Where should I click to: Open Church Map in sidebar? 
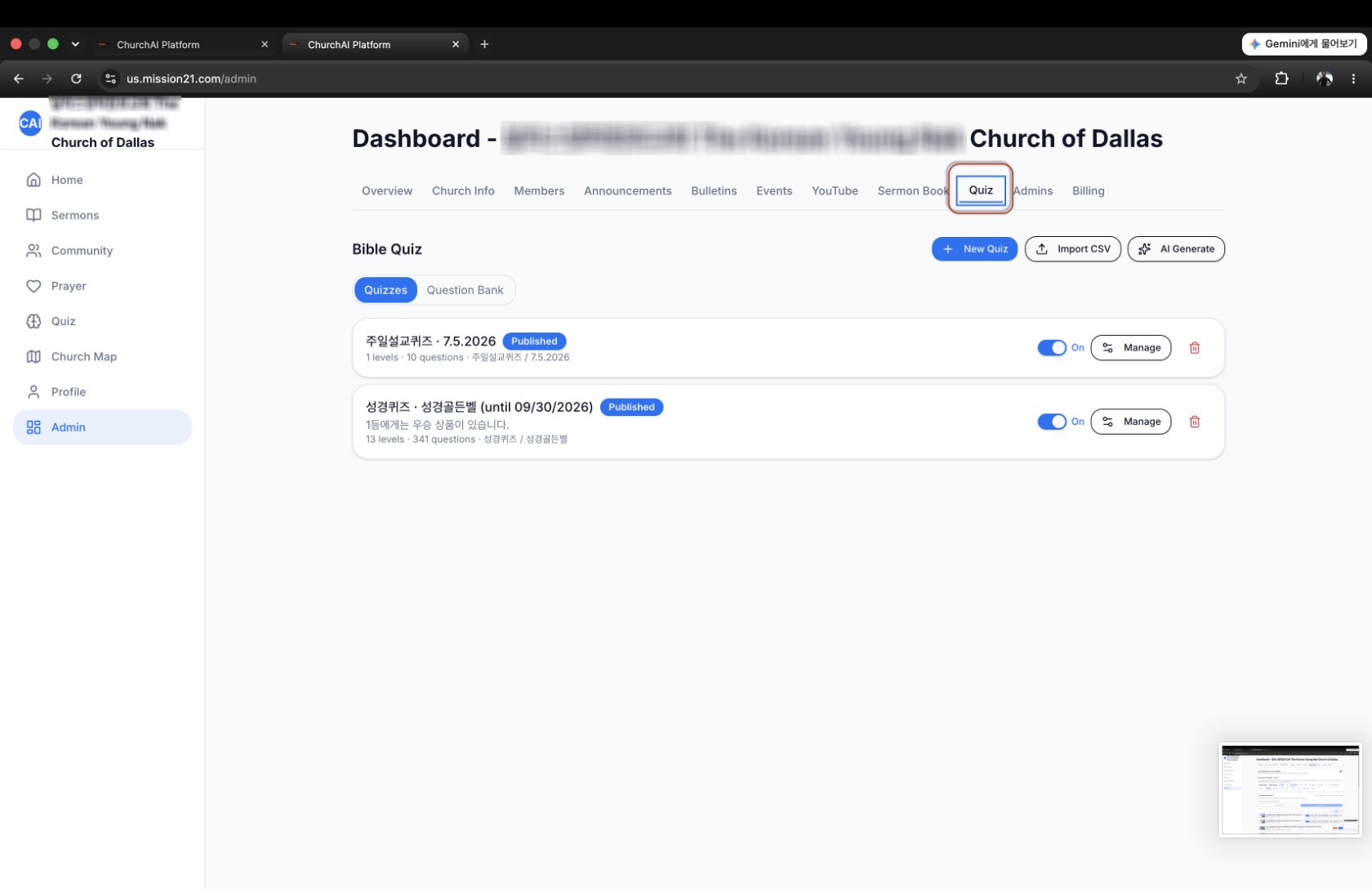pos(84,356)
